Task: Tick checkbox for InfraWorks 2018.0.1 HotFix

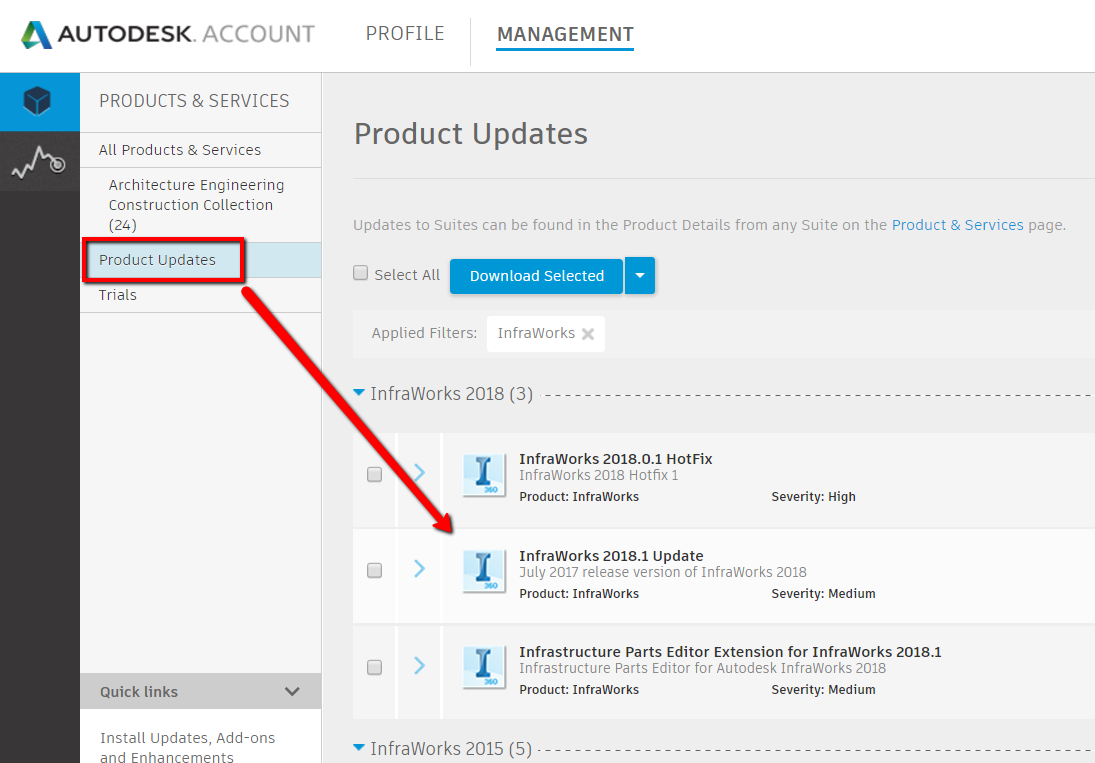Action: point(374,475)
